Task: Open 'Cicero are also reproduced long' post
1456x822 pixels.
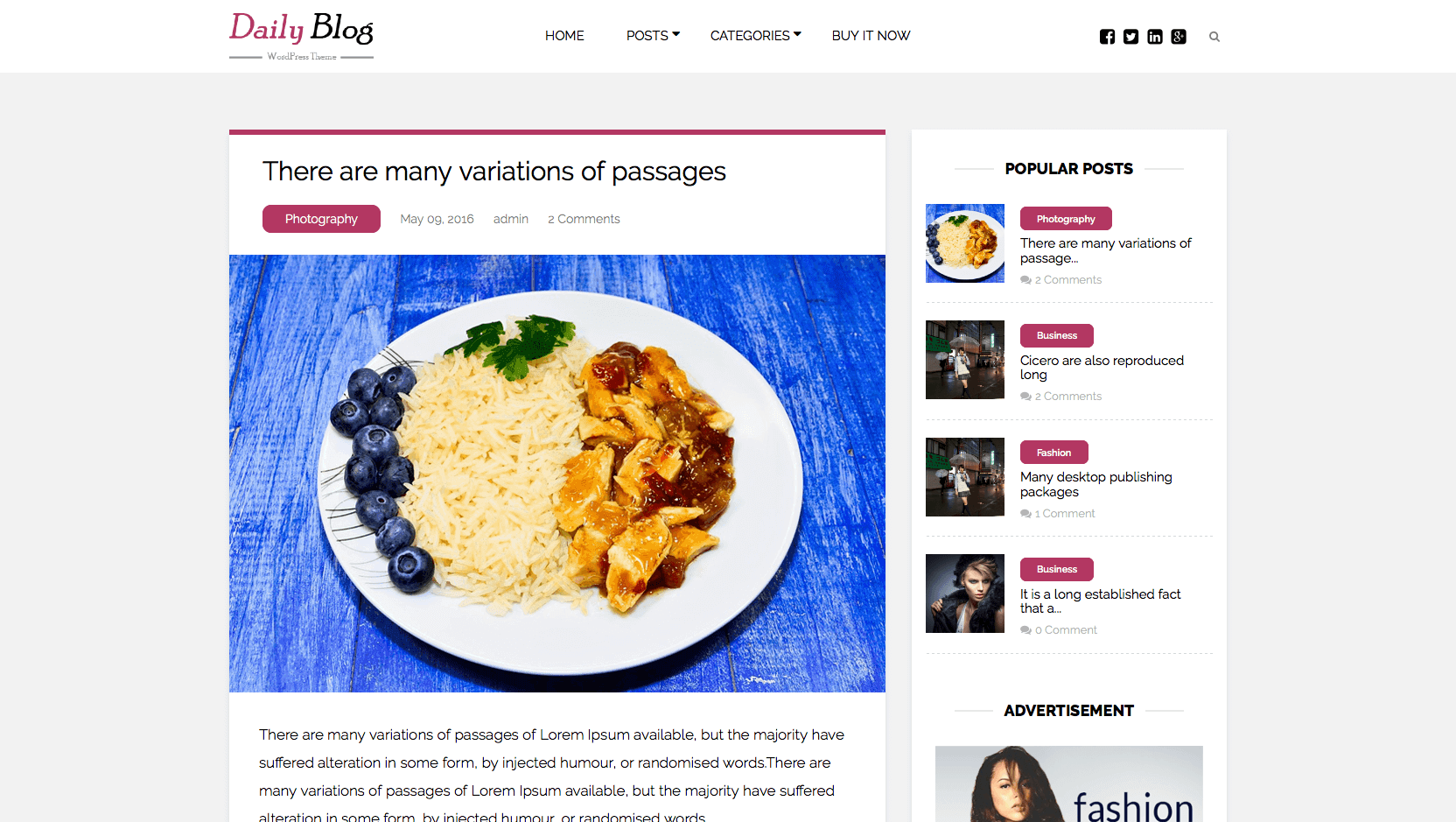Action: coord(1102,368)
